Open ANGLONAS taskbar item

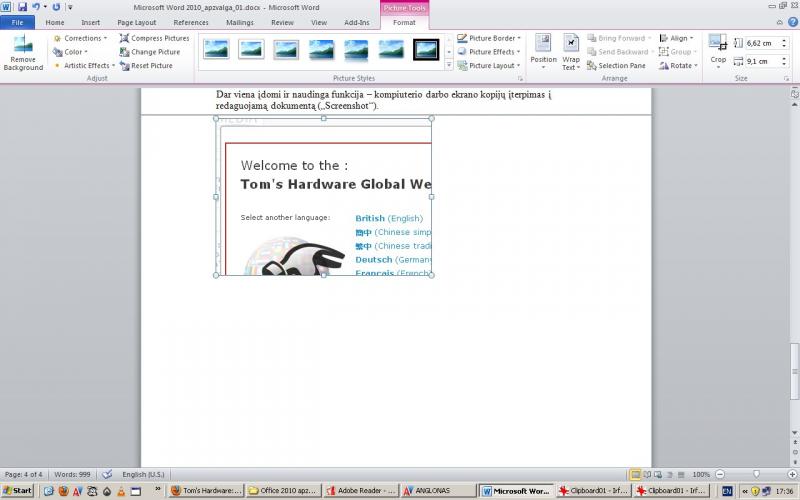(x=438, y=491)
